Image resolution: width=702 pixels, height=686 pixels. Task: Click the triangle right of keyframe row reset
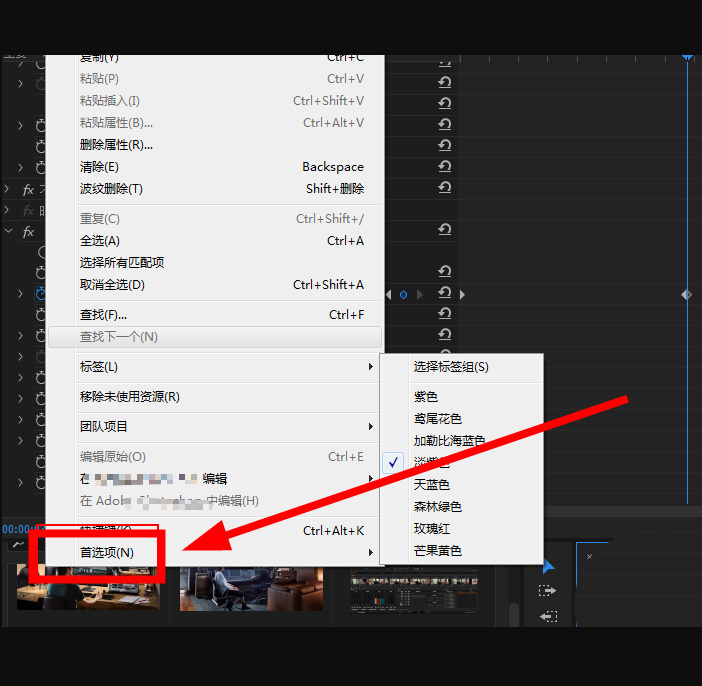(462, 295)
